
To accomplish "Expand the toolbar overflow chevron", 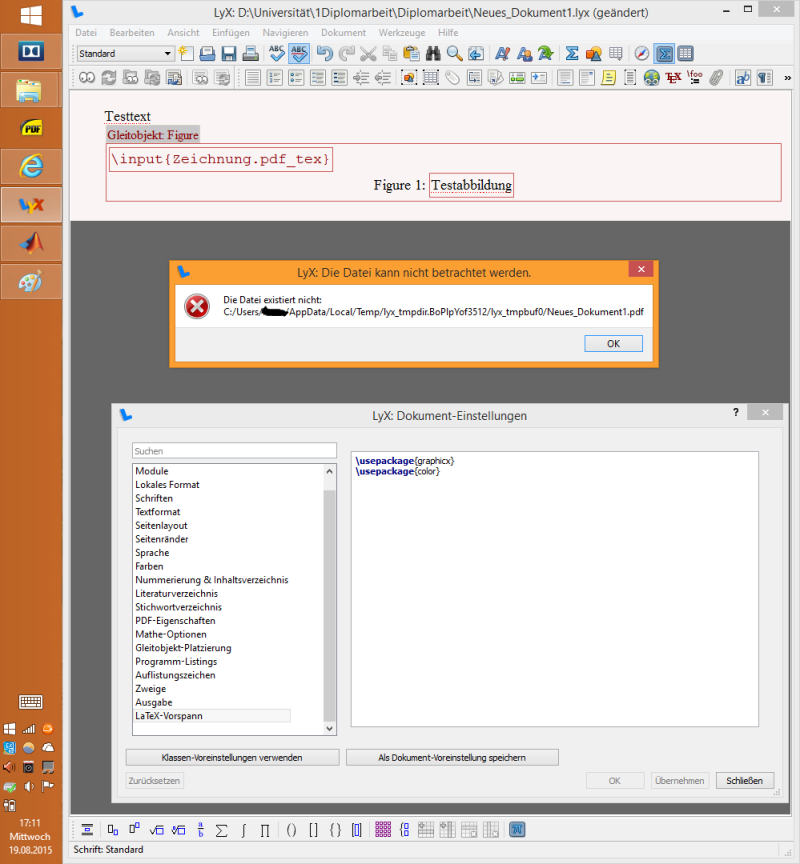I will pyautogui.click(x=787, y=78).
